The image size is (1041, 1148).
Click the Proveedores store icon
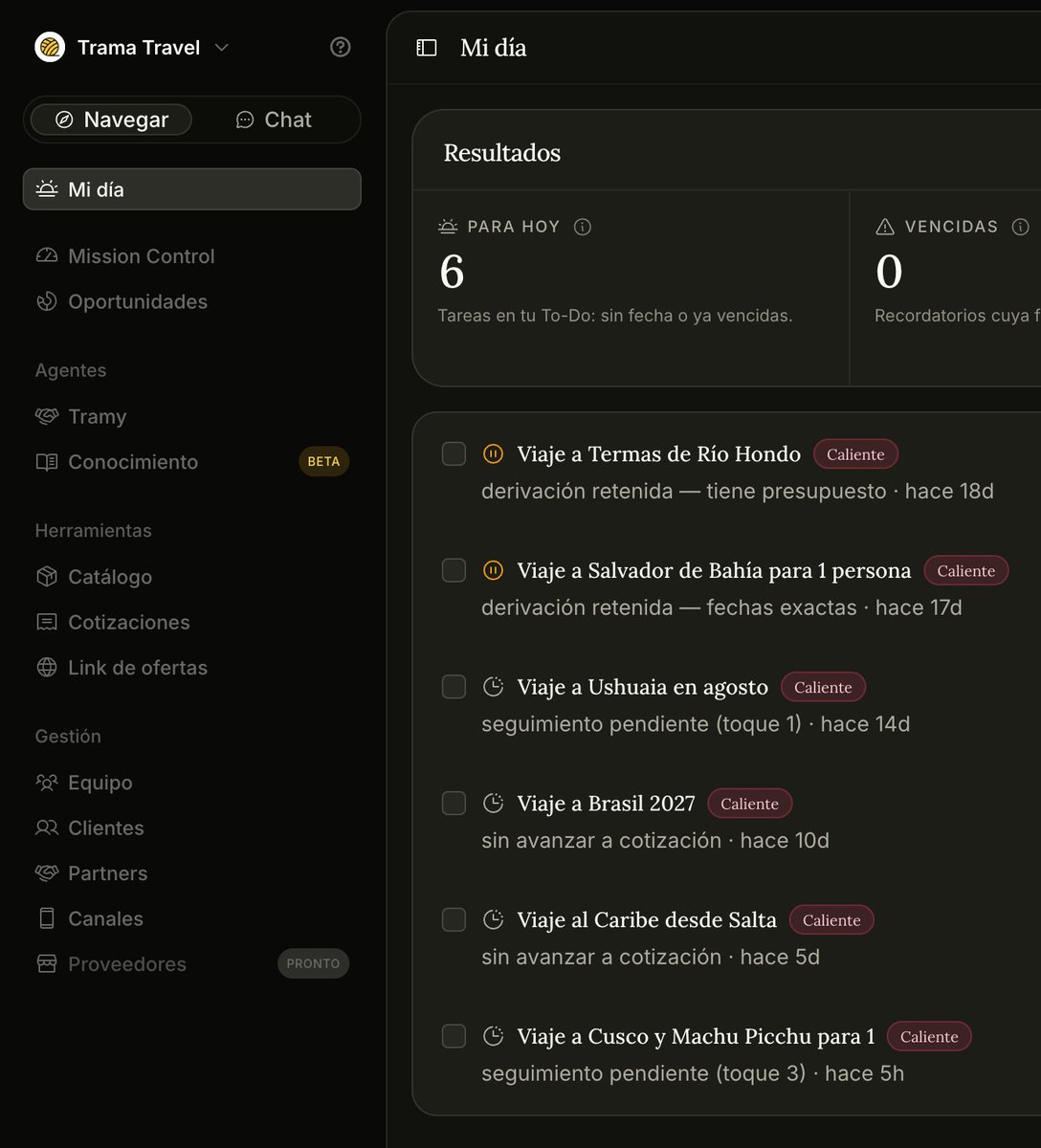[x=47, y=963]
